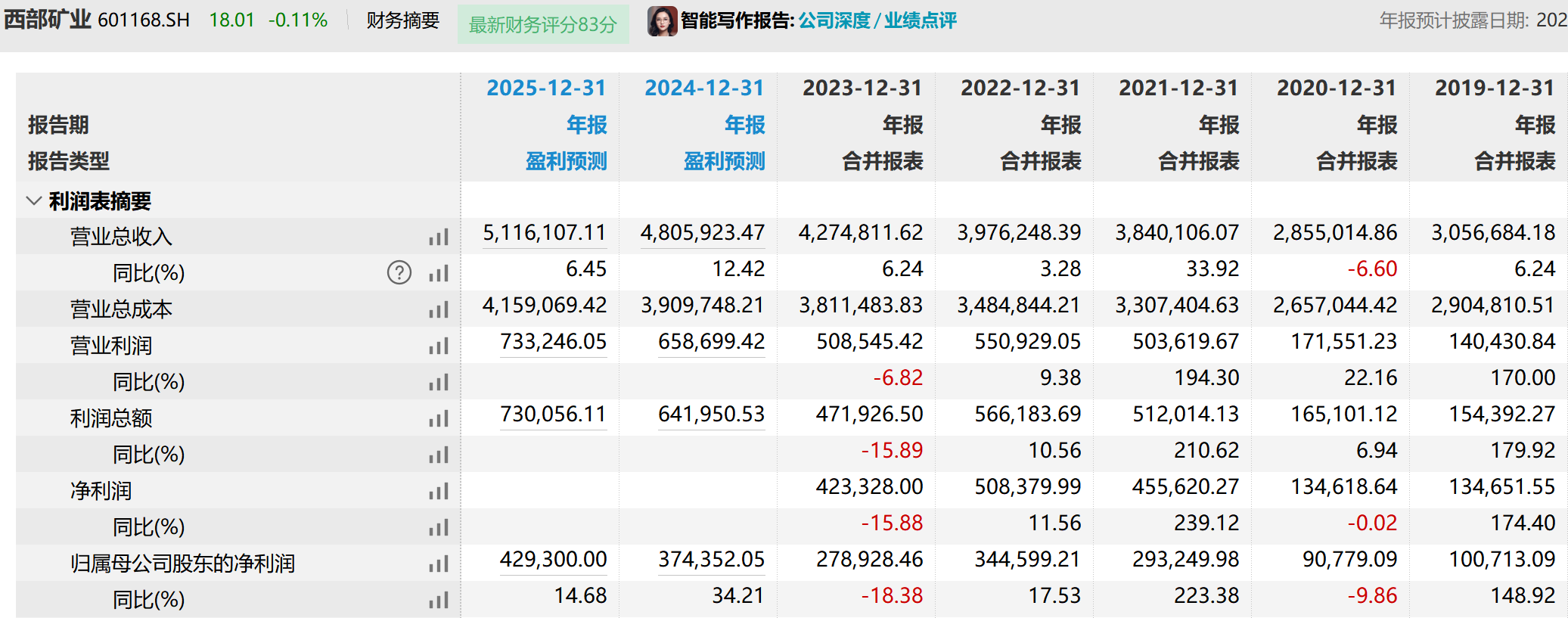Open chart icon for 营业总收入 同比(%) row
Viewport: 1568px width, 618px height.
tap(439, 273)
